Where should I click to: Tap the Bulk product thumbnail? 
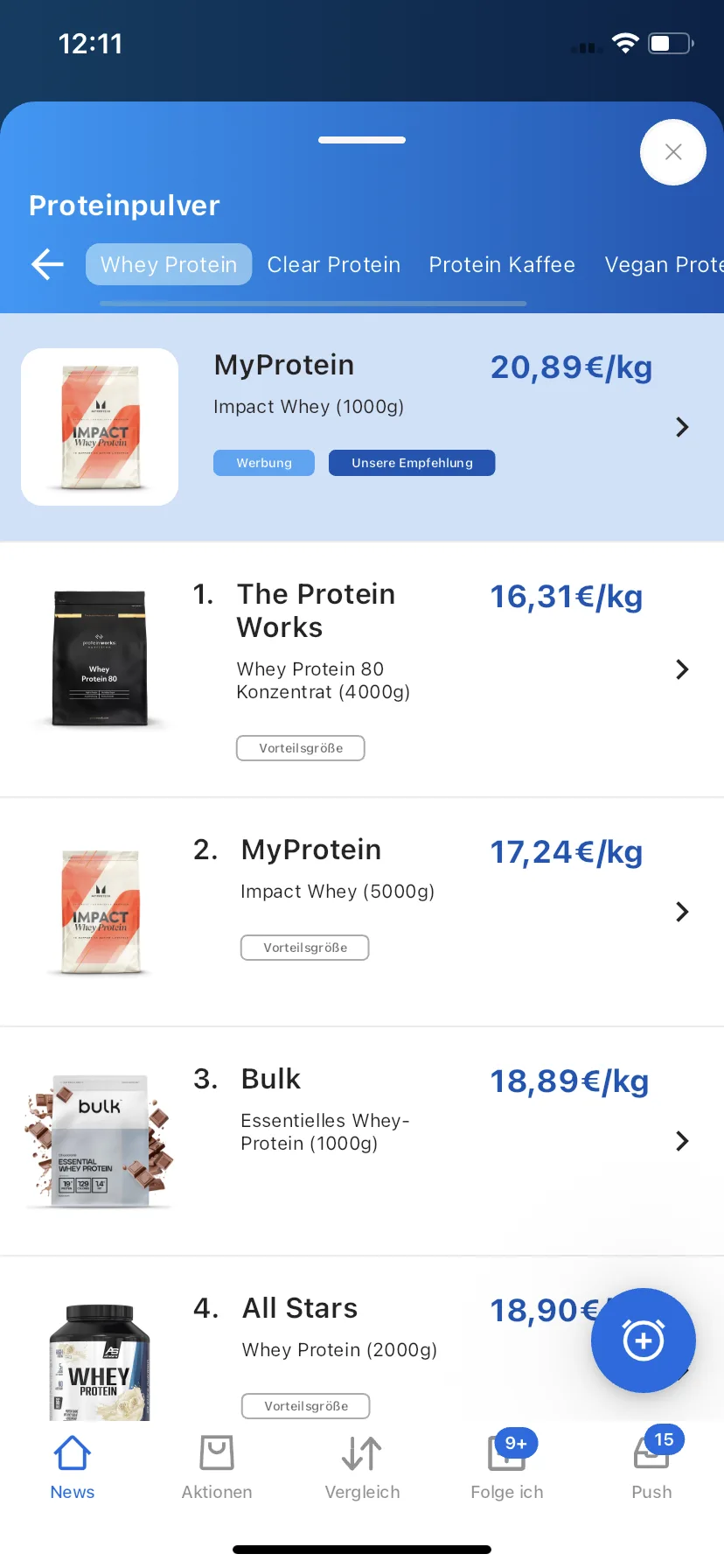pyautogui.click(x=100, y=1141)
